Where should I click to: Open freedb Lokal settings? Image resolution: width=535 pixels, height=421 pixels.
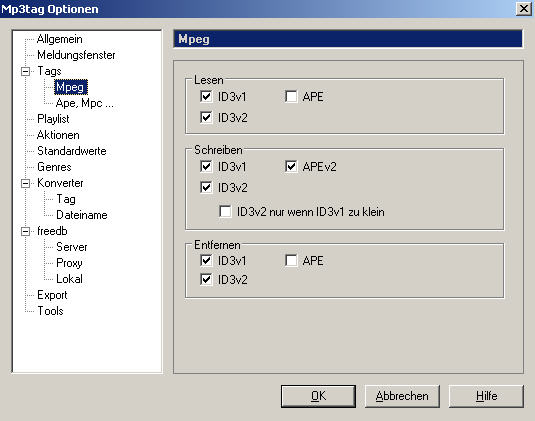click(69, 279)
